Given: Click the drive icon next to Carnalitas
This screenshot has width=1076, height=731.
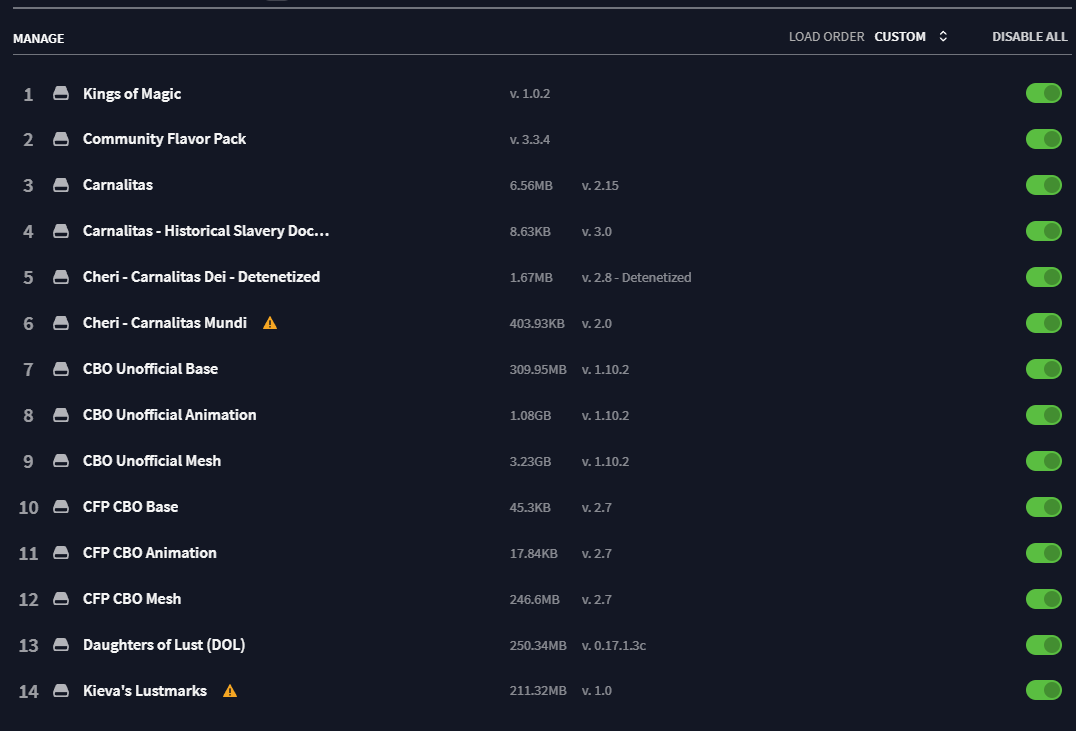Looking at the screenshot, I should tap(61, 185).
